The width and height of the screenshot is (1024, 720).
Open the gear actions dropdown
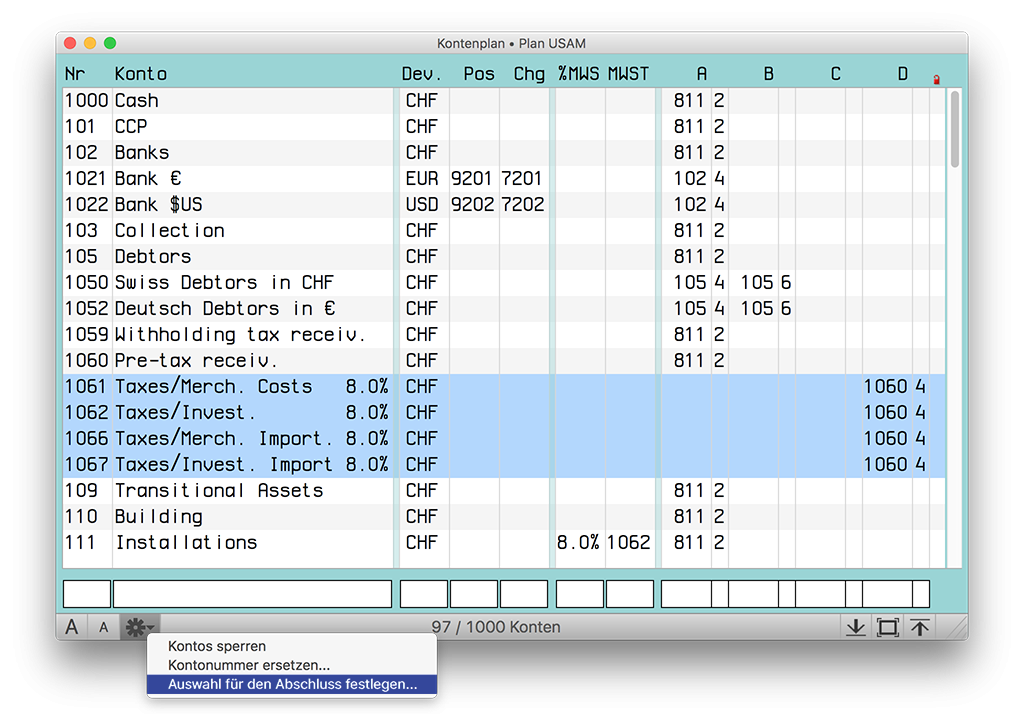137,627
